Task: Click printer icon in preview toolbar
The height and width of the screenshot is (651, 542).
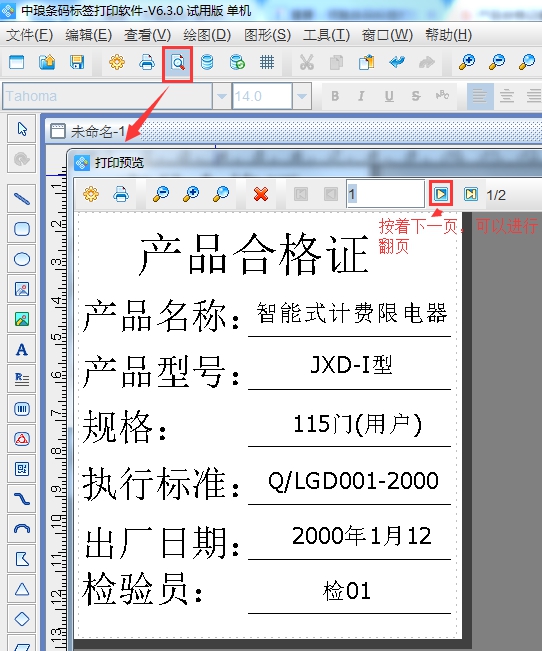Action: coord(121,194)
